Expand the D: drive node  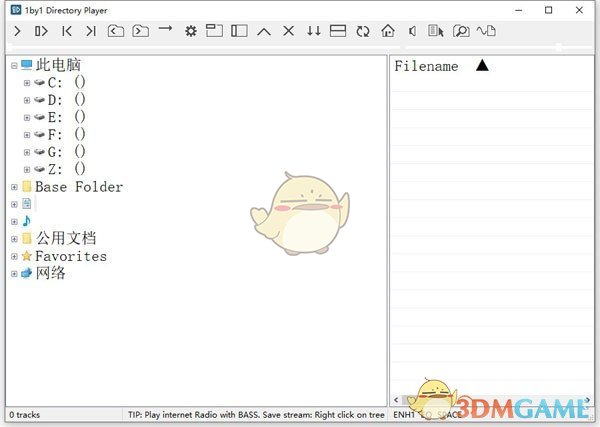tap(27, 100)
